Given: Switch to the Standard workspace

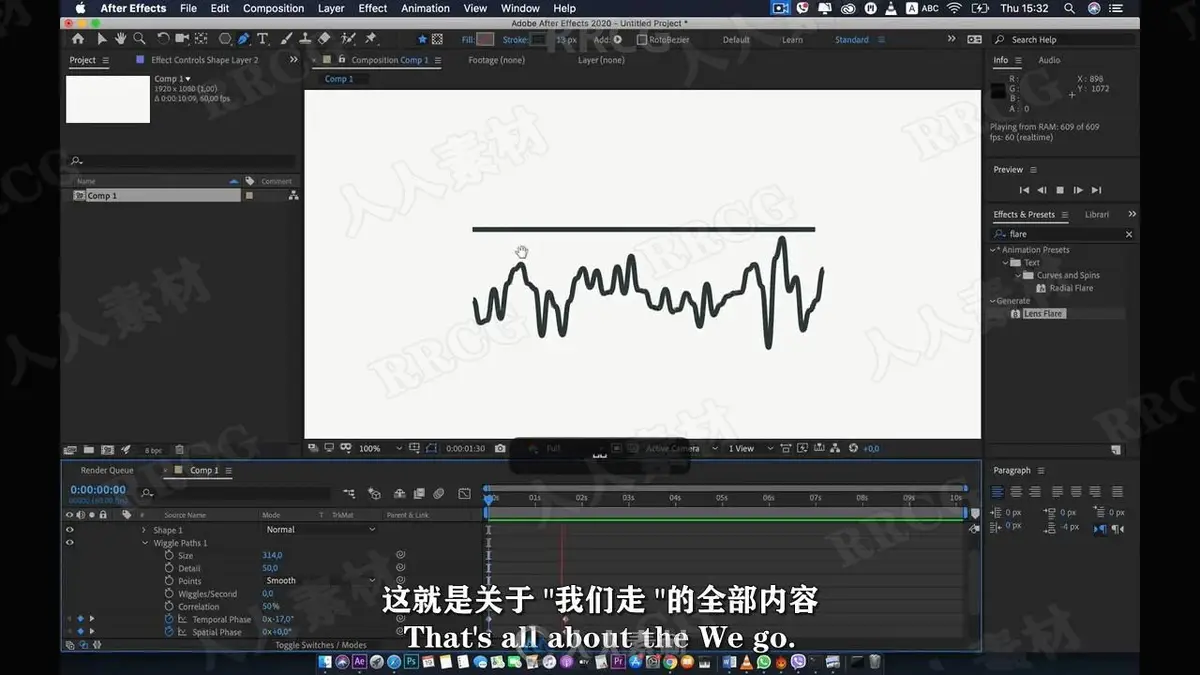Looking at the screenshot, I should (852, 40).
